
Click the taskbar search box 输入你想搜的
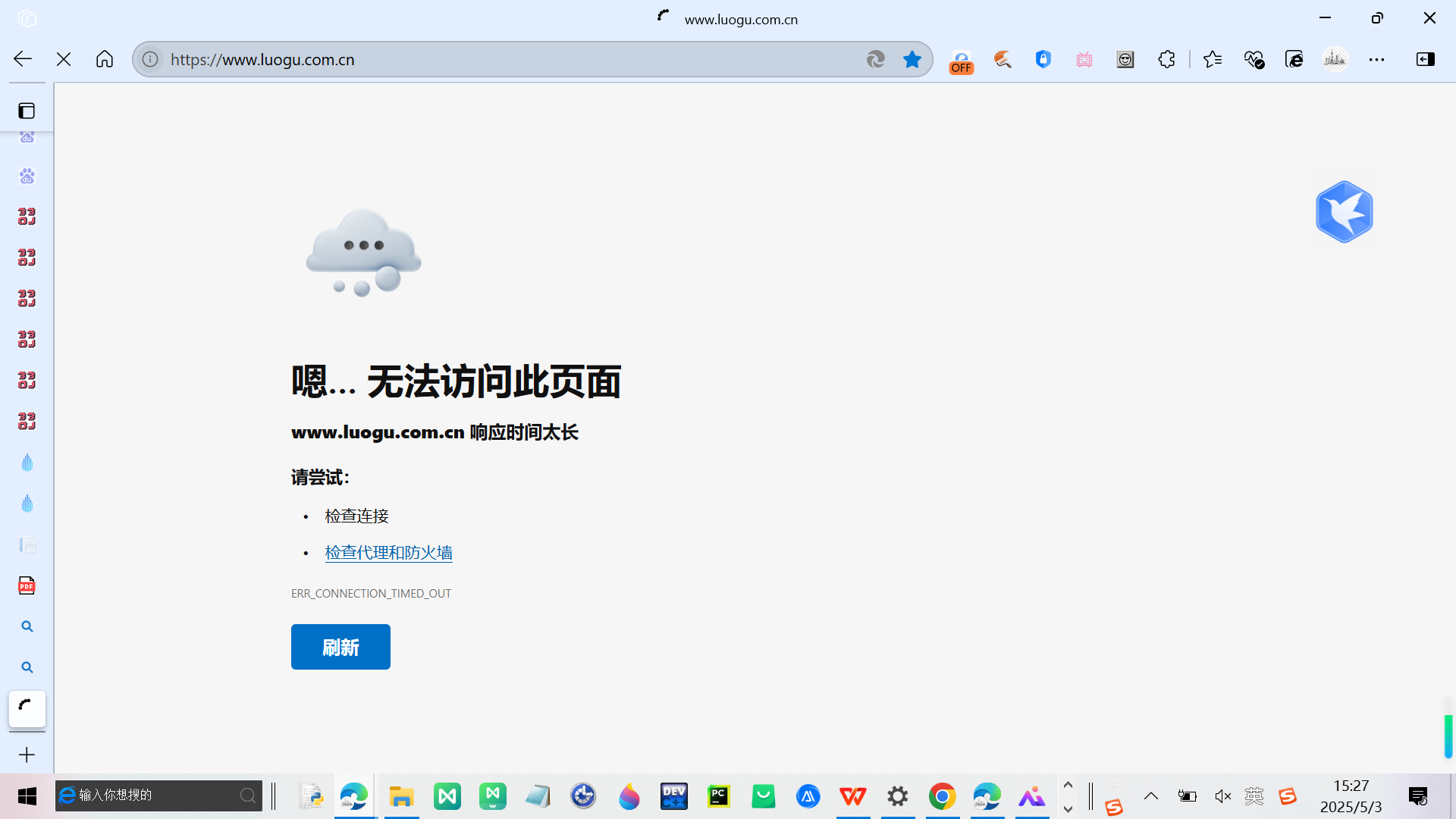pyautogui.click(x=158, y=795)
